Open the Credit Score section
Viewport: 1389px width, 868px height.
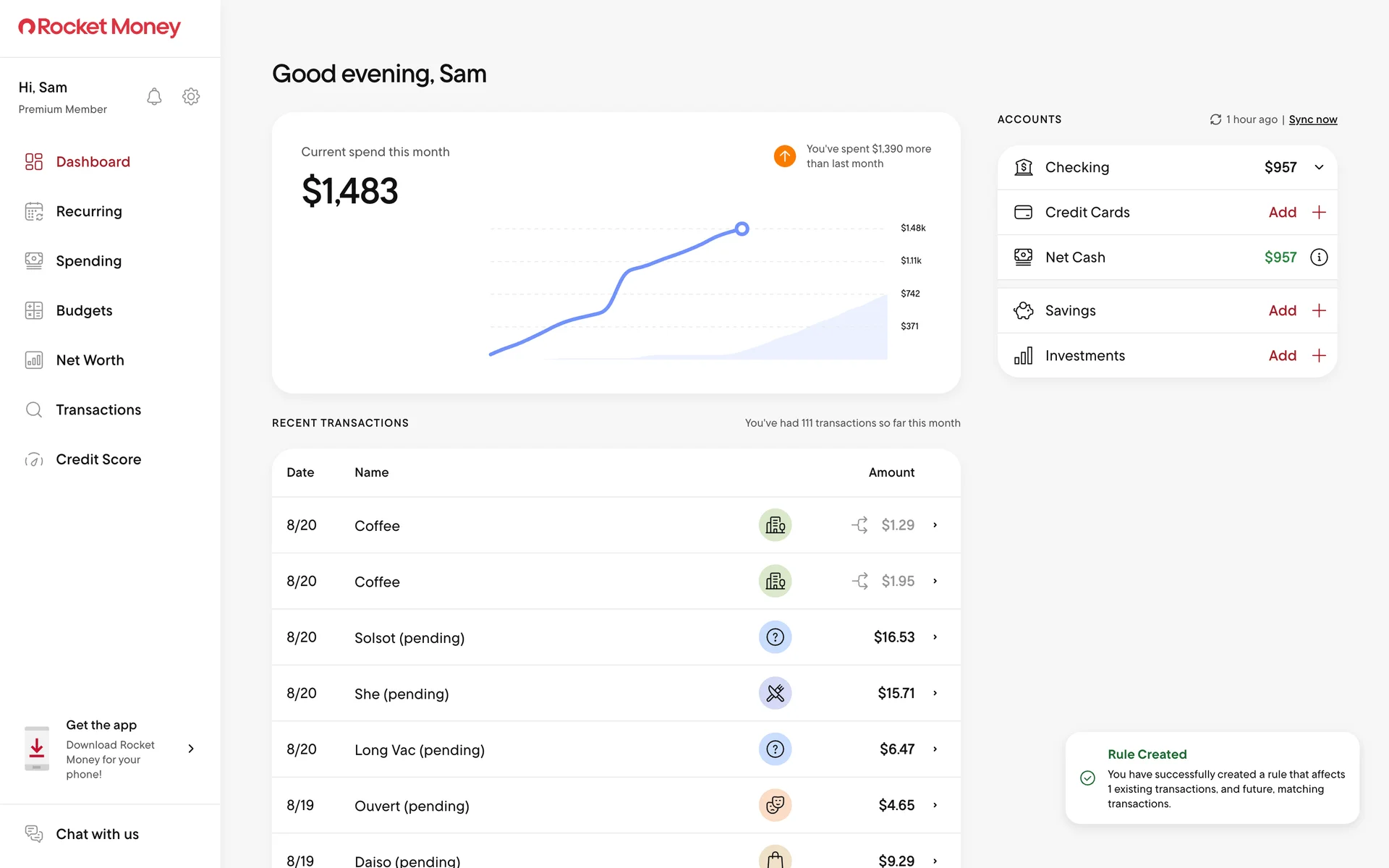tap(98, 460)
